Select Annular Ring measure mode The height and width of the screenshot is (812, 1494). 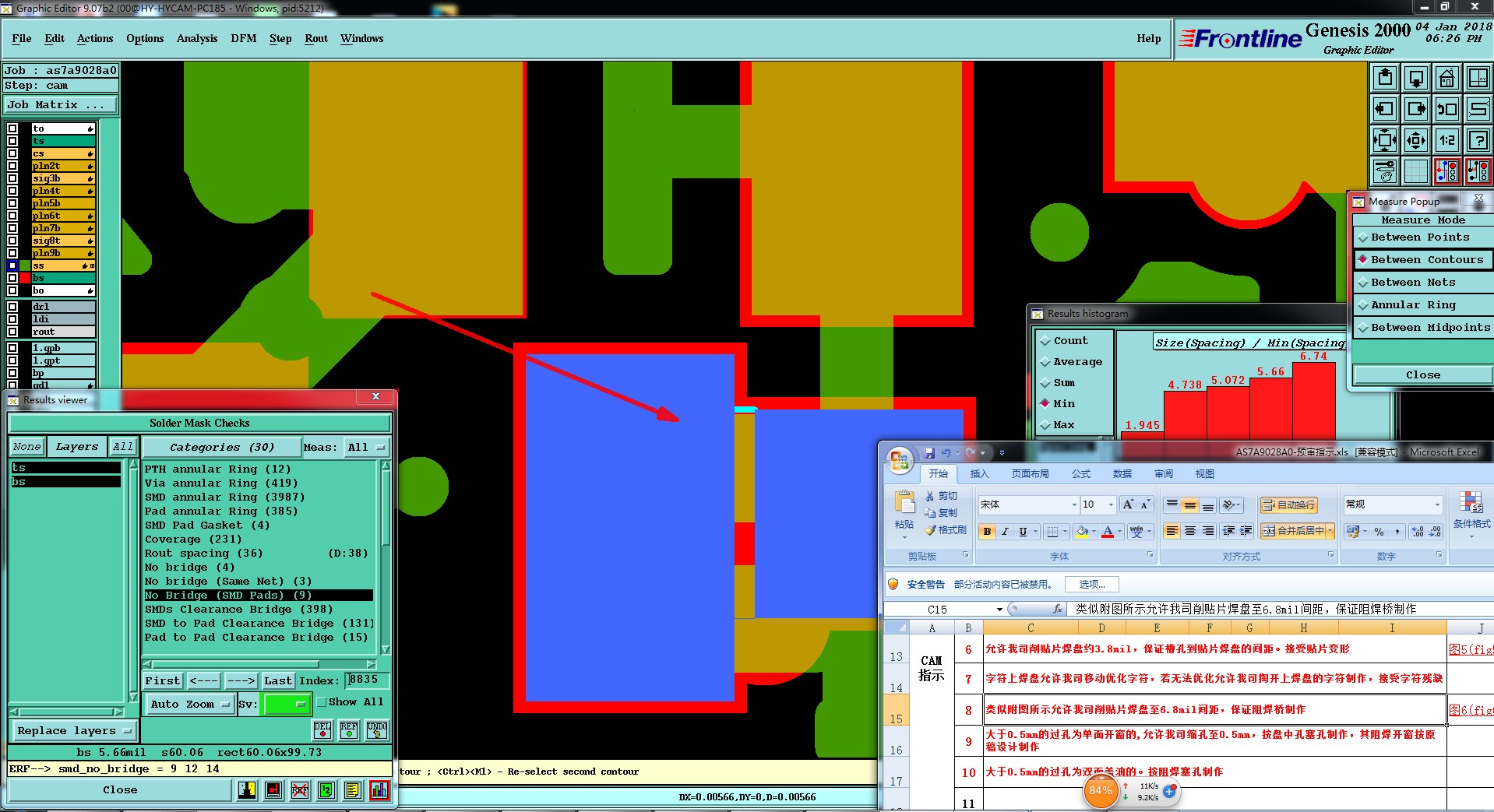(1421, 305)
